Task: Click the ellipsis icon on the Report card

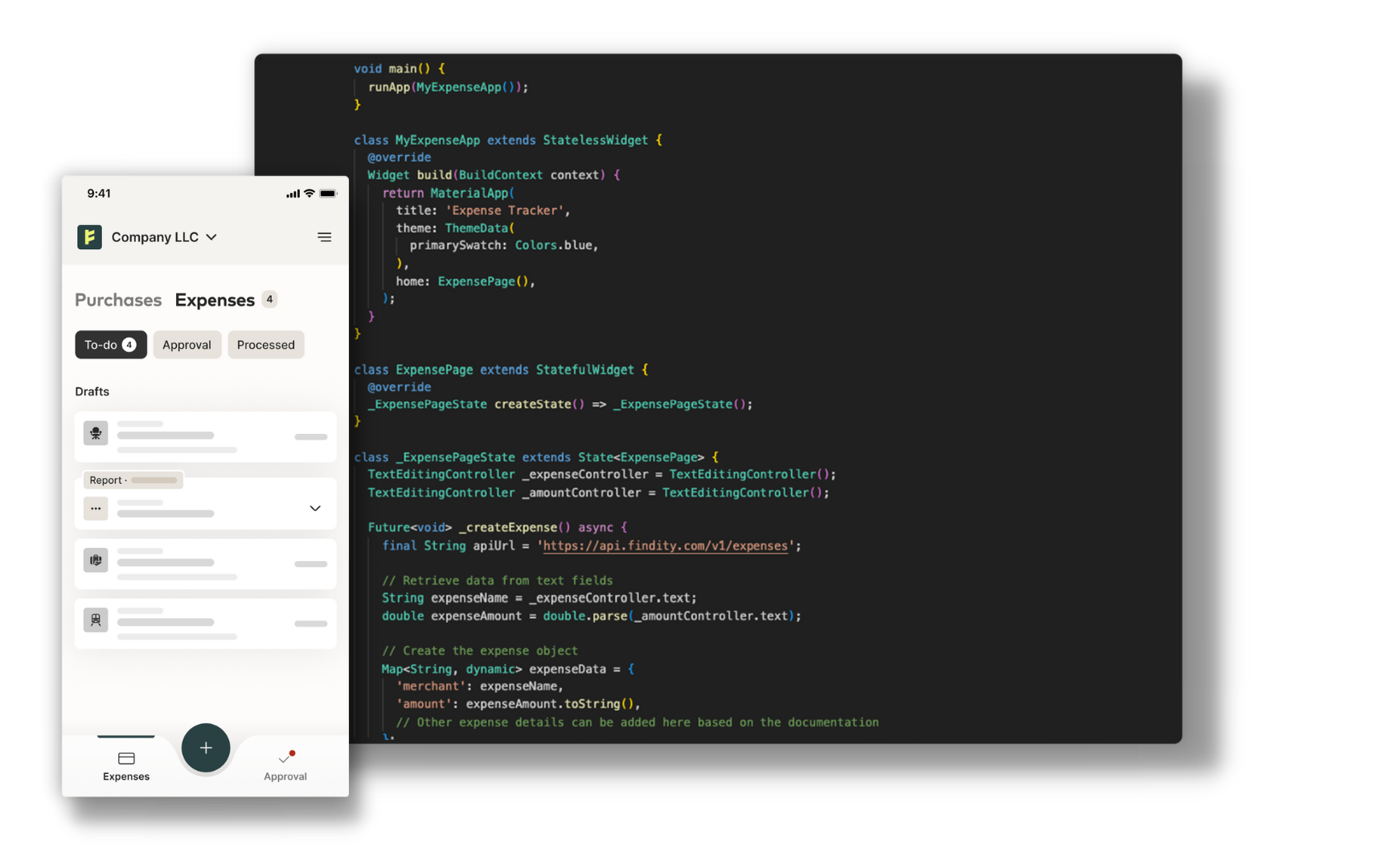Action: (96, 509)
